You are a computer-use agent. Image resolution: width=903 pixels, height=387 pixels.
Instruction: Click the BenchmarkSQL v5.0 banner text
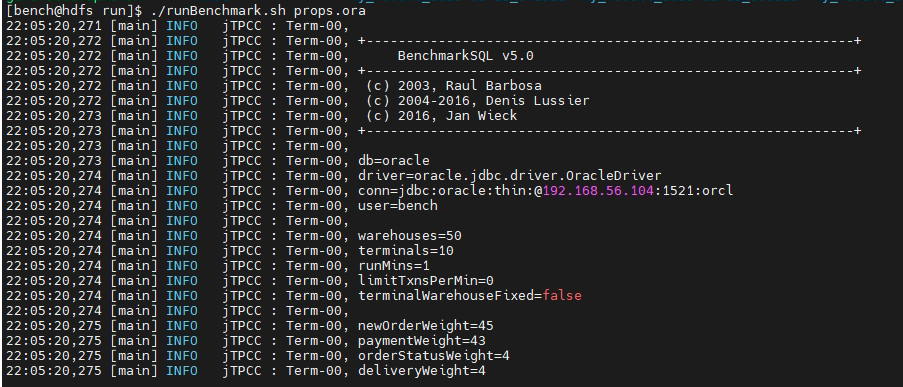click(x=465, y=56)
